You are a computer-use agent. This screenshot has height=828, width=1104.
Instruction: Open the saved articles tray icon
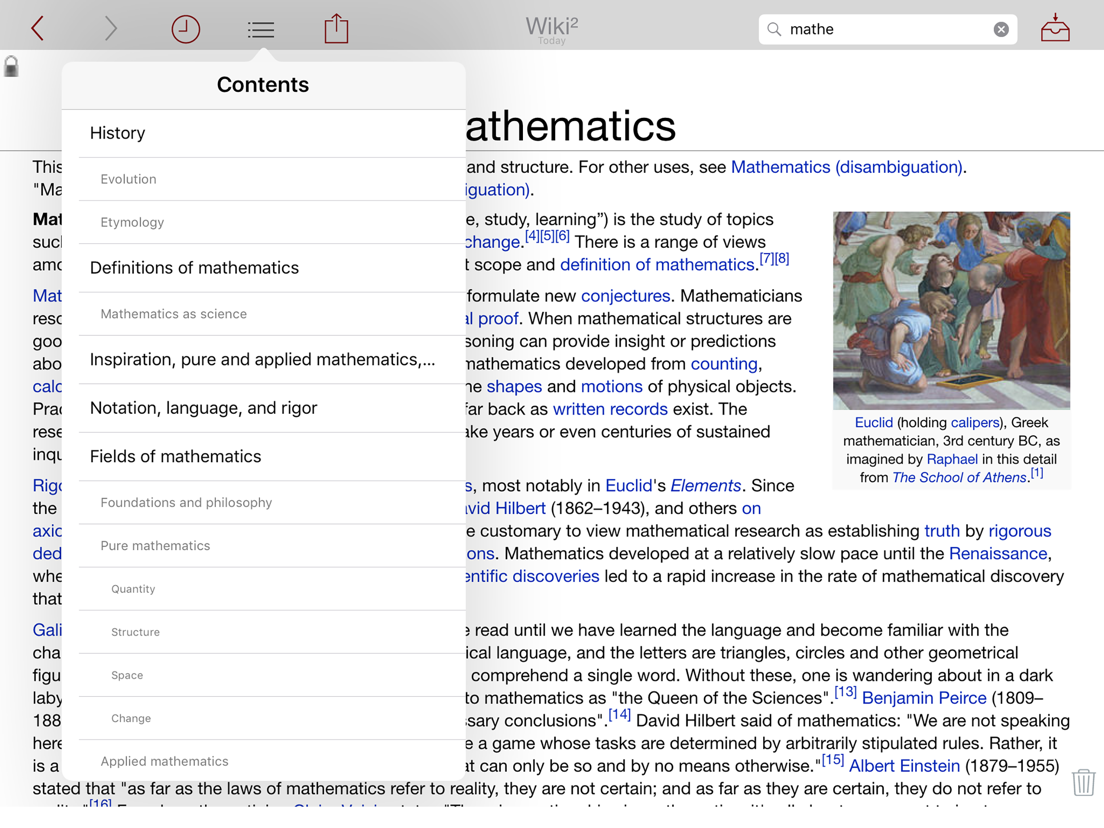[1055, 29]
